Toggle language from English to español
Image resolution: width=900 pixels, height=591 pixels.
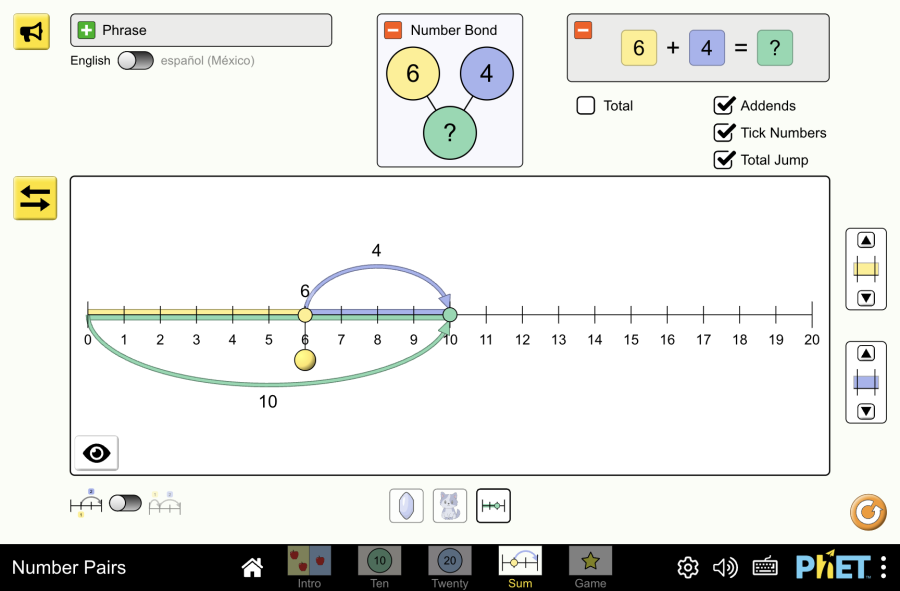point(135,61)
